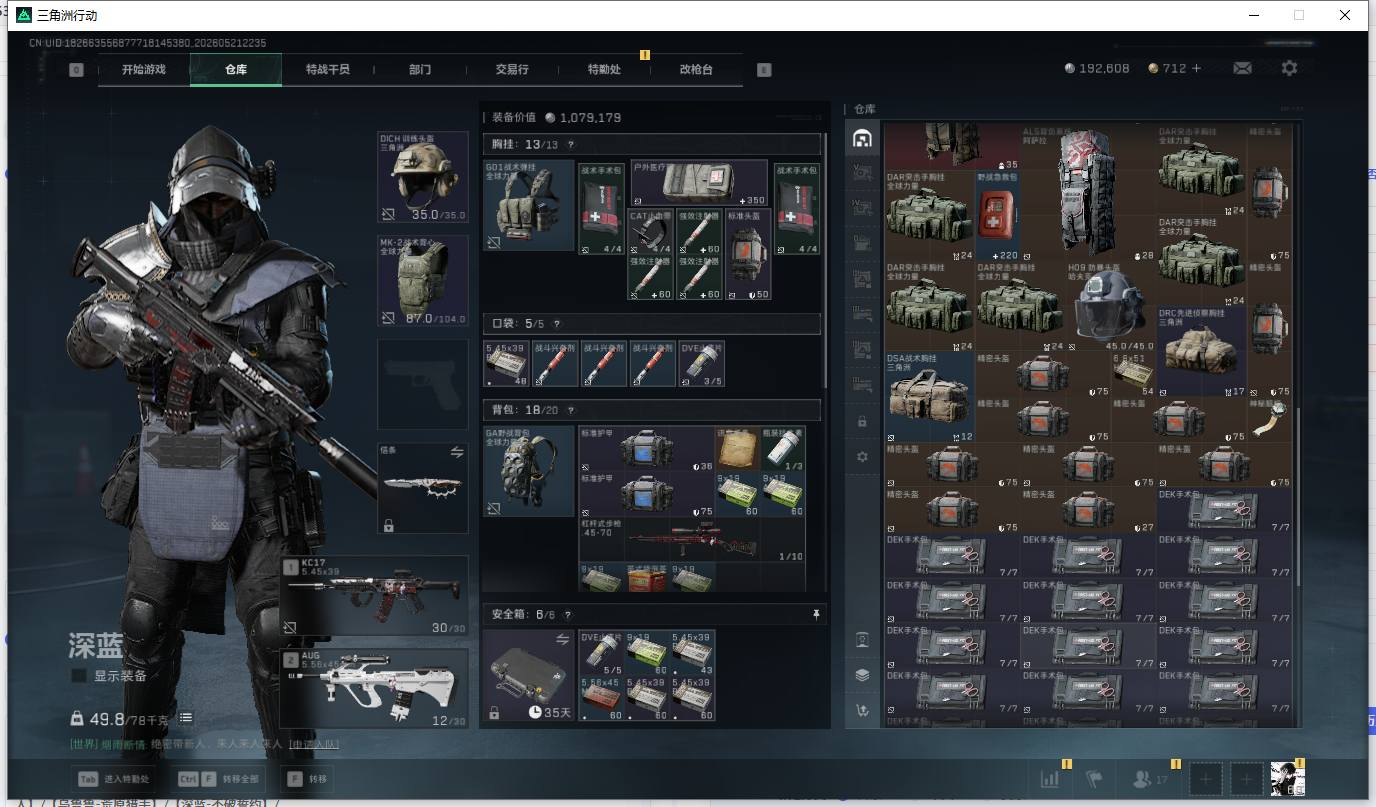
Task: Select the 野战急救包 first aid kit
Action: click(997, 216)
